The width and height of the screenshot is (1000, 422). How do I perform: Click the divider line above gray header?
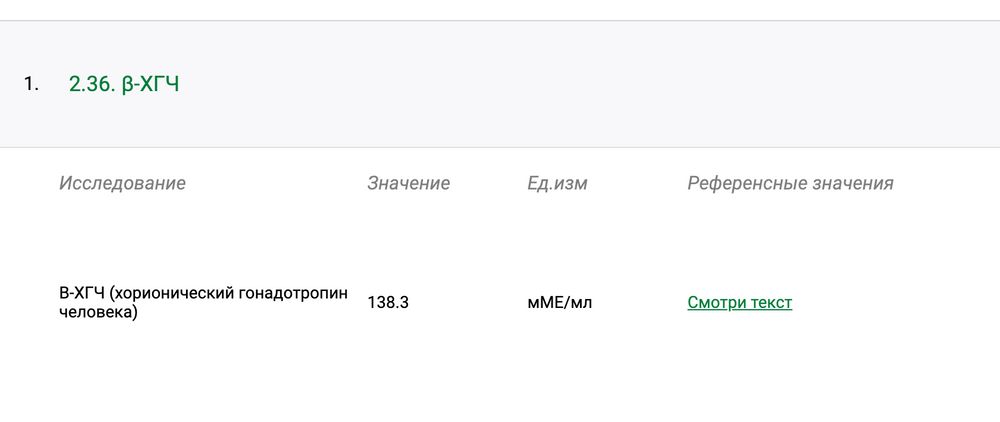pyautogui.click(x=500, y=20)
